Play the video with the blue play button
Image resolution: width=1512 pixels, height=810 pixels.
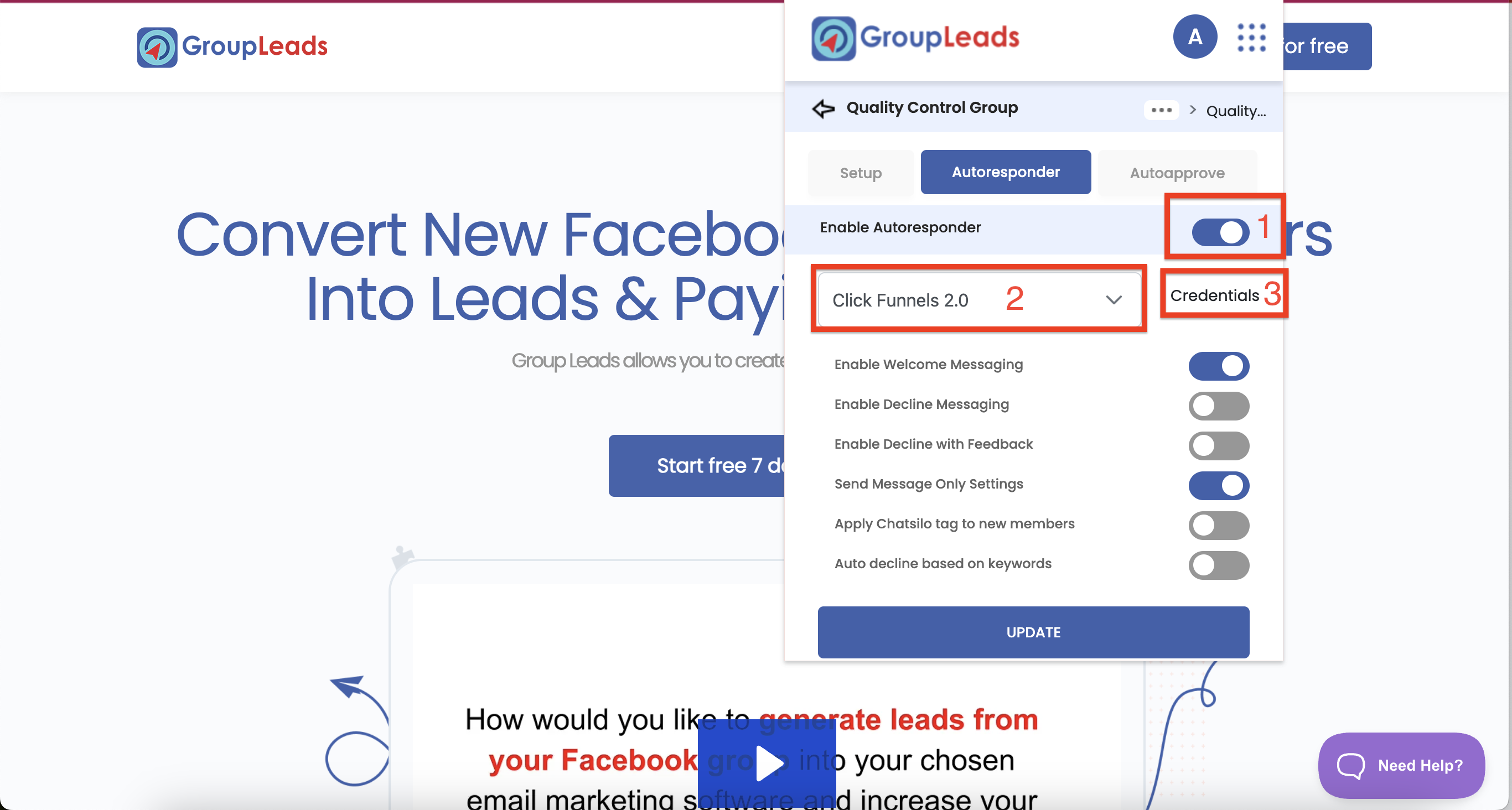767,764
